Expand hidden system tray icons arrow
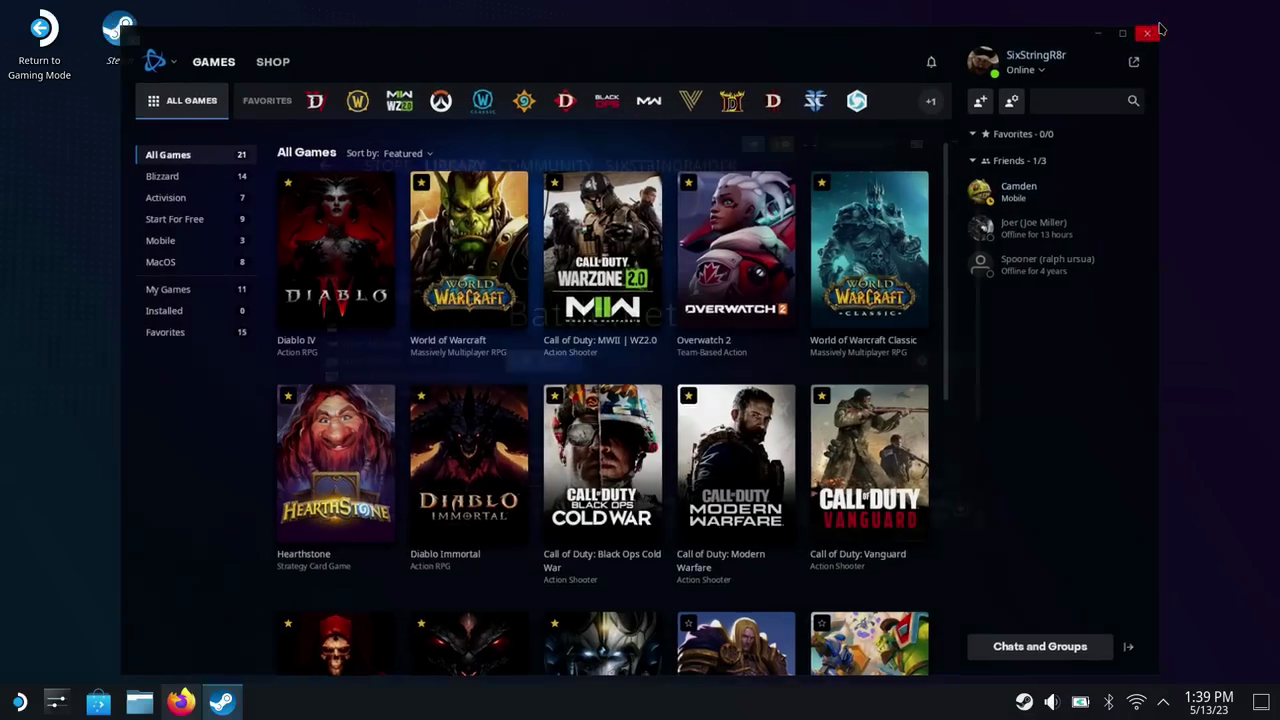Viewport: 1280px width, 720px height. 1163,702
